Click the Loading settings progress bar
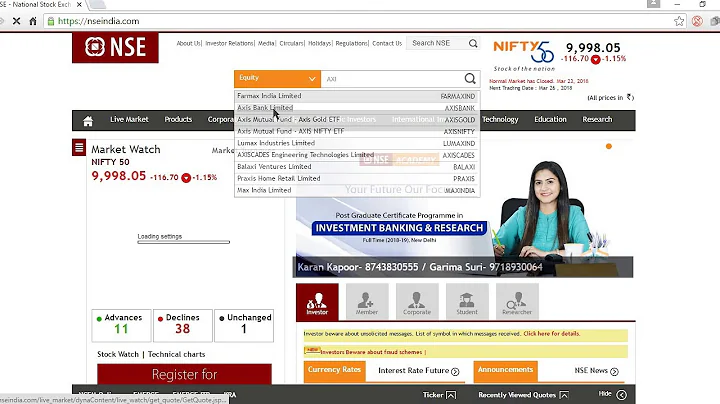This screenshot has width=720, height=404. pyautogui.click(x=184, y=242)
